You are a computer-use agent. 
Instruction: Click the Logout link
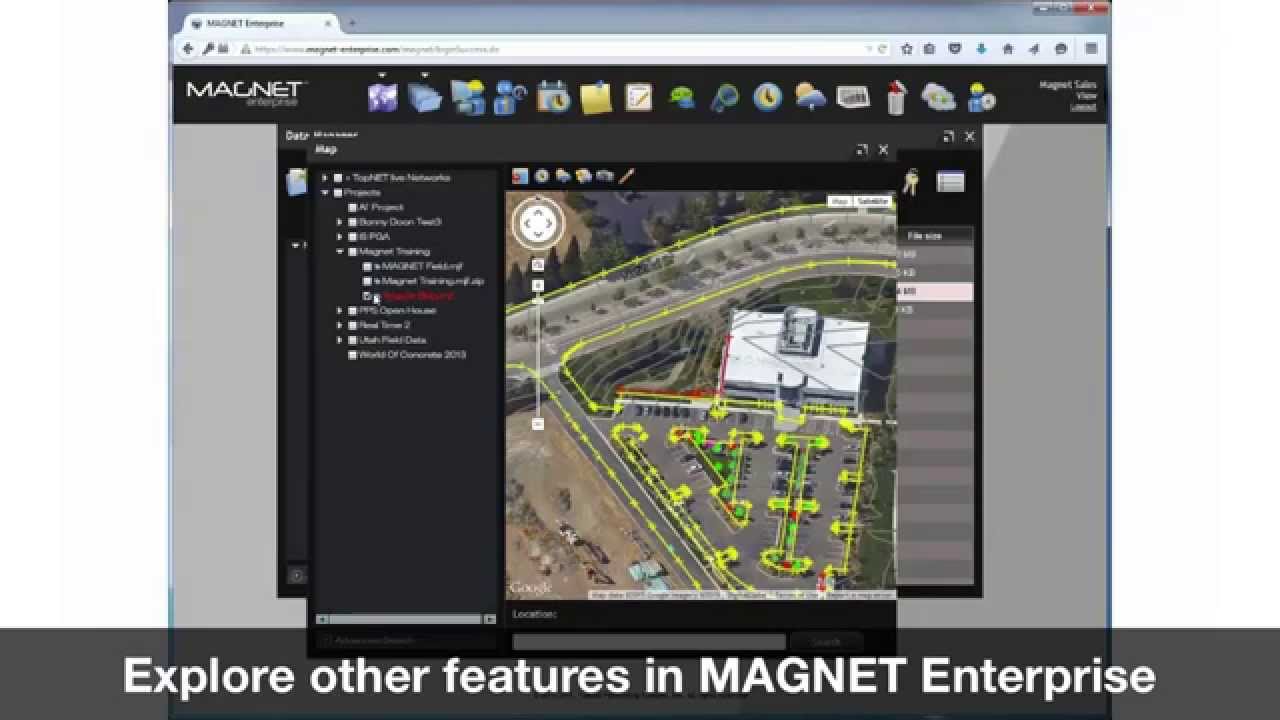click(x=1084, y=107)
